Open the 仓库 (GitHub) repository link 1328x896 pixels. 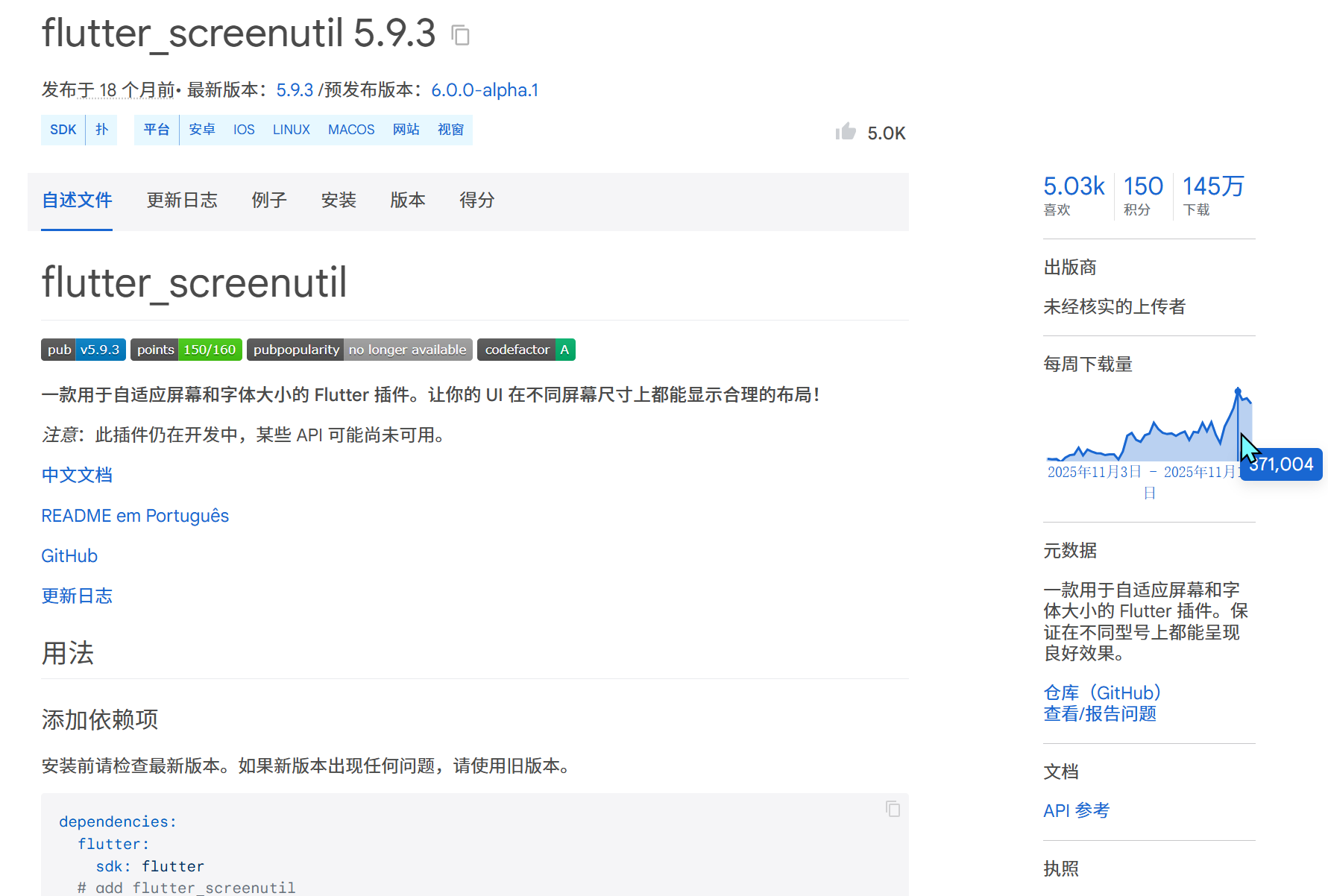tap(1102, 692)
